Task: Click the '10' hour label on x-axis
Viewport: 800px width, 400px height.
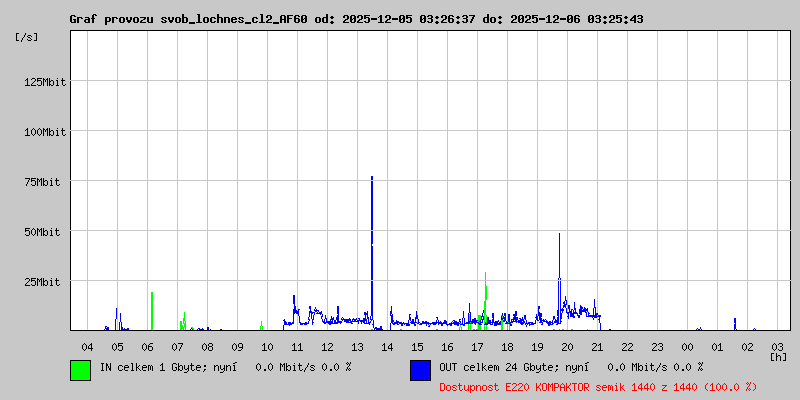Action: 267,347
